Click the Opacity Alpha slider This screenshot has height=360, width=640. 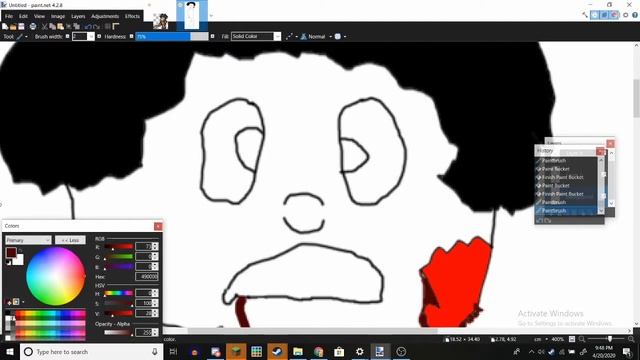(x=118, y=333)
